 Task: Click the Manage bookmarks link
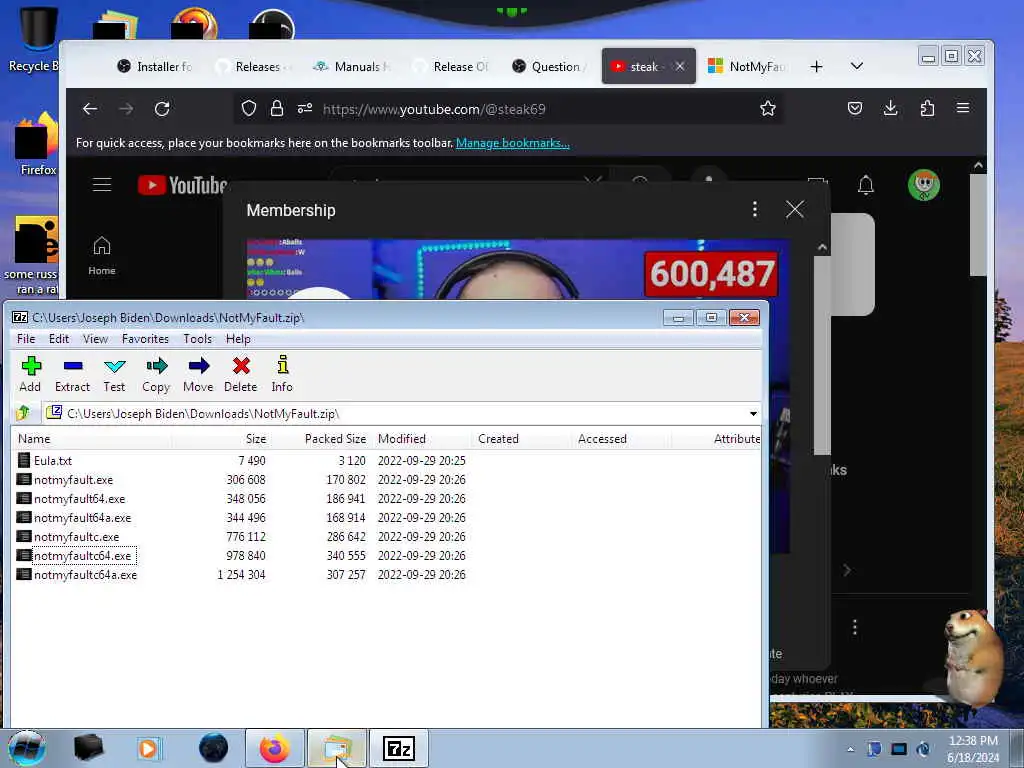click(x=513, y=143)
